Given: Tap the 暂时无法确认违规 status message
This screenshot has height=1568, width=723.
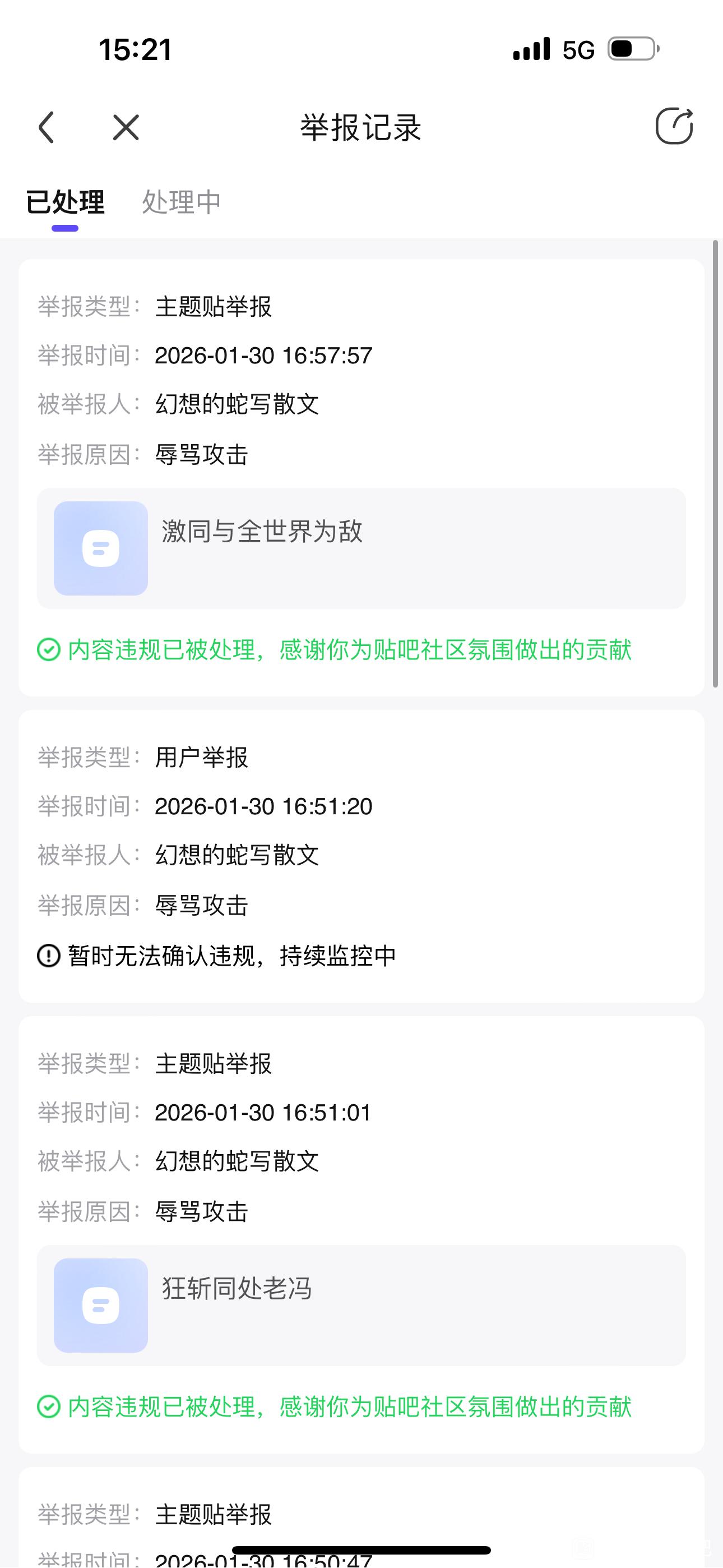Looking at the screenshot, I should (232, 956).
